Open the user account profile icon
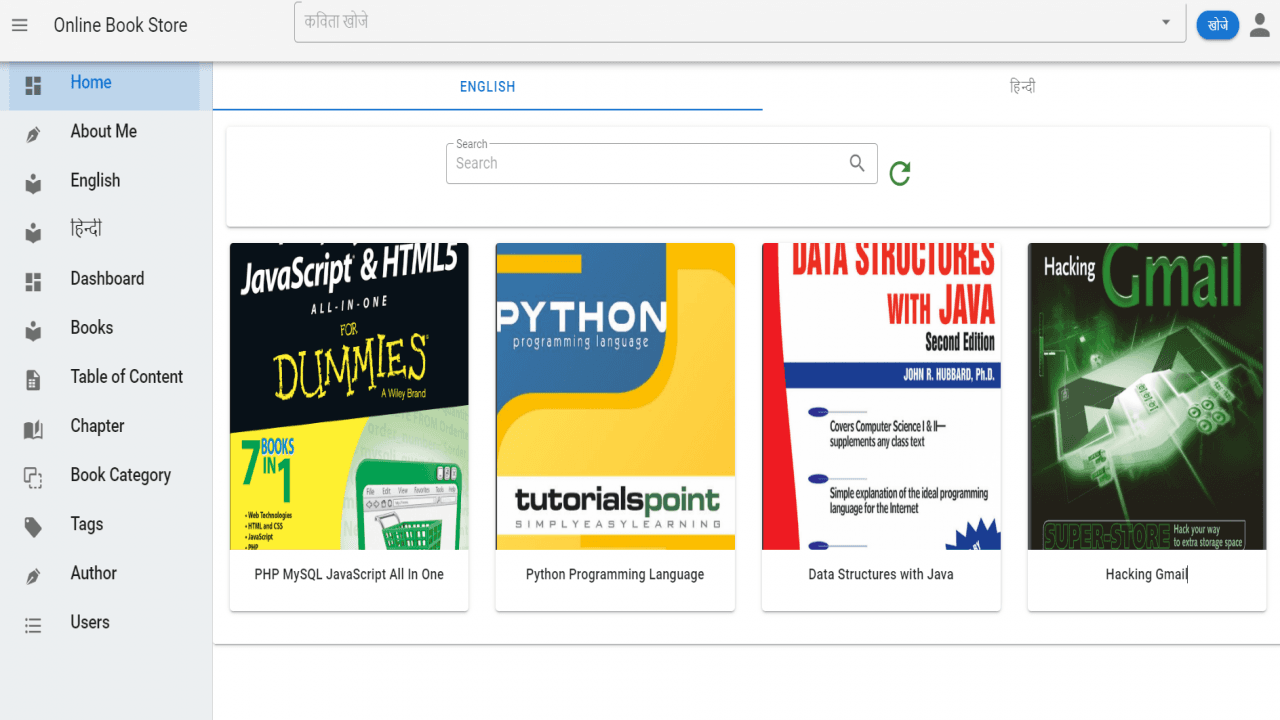Image resolution: width=1280 pixels, height=720 pixels. coord(1259,25)
